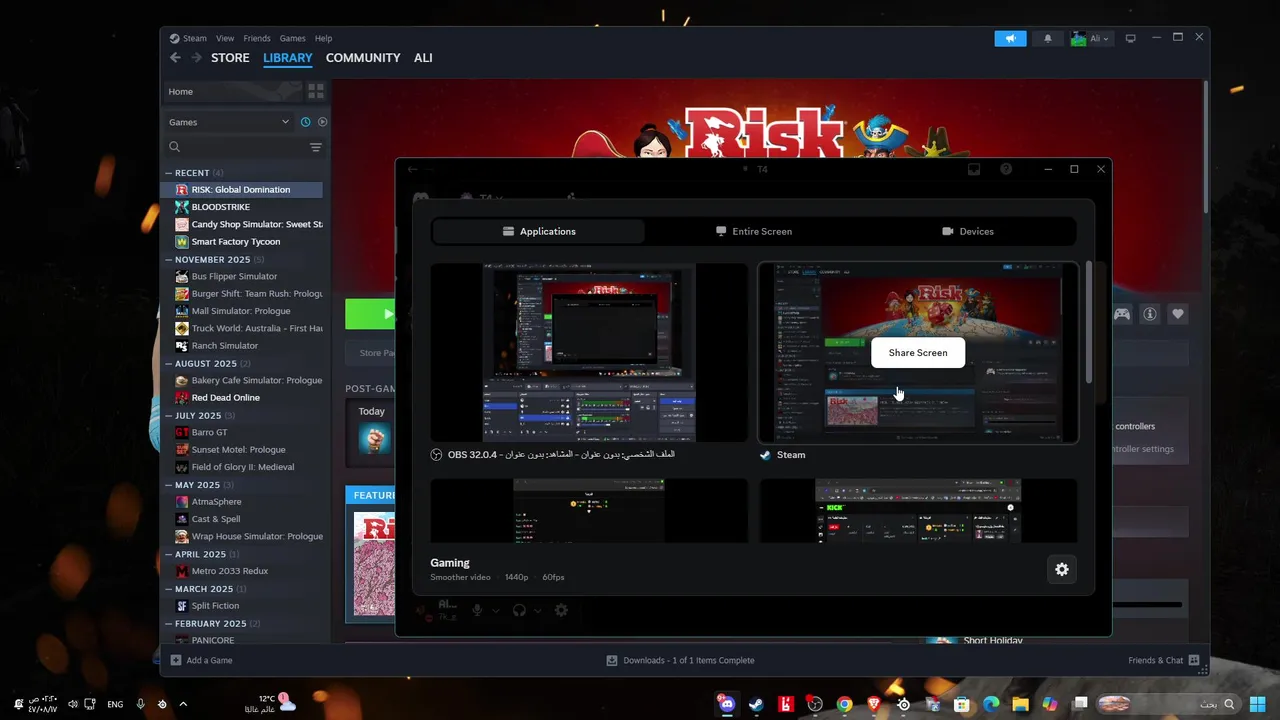
Task: Click Share Screen on the Steam window
Action: coord(918,352)
